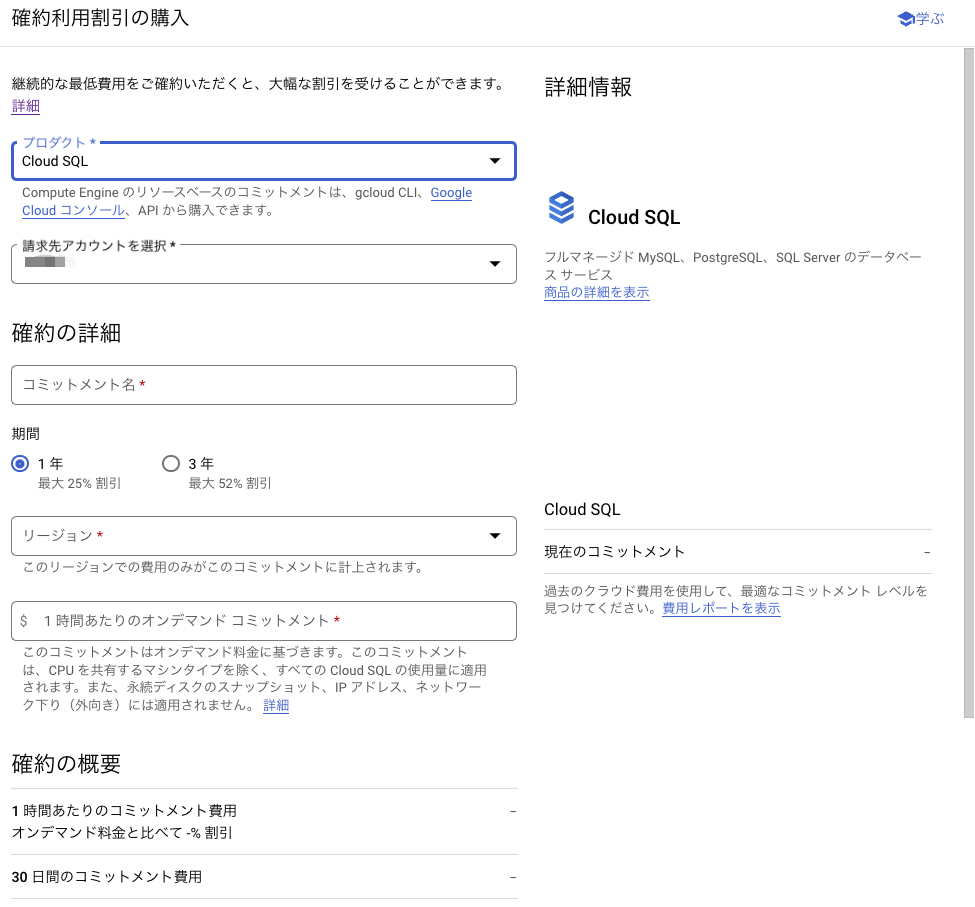The image size is (975, 907).
Task: Click the 学ぶ text link
Action: click(930, 19)
